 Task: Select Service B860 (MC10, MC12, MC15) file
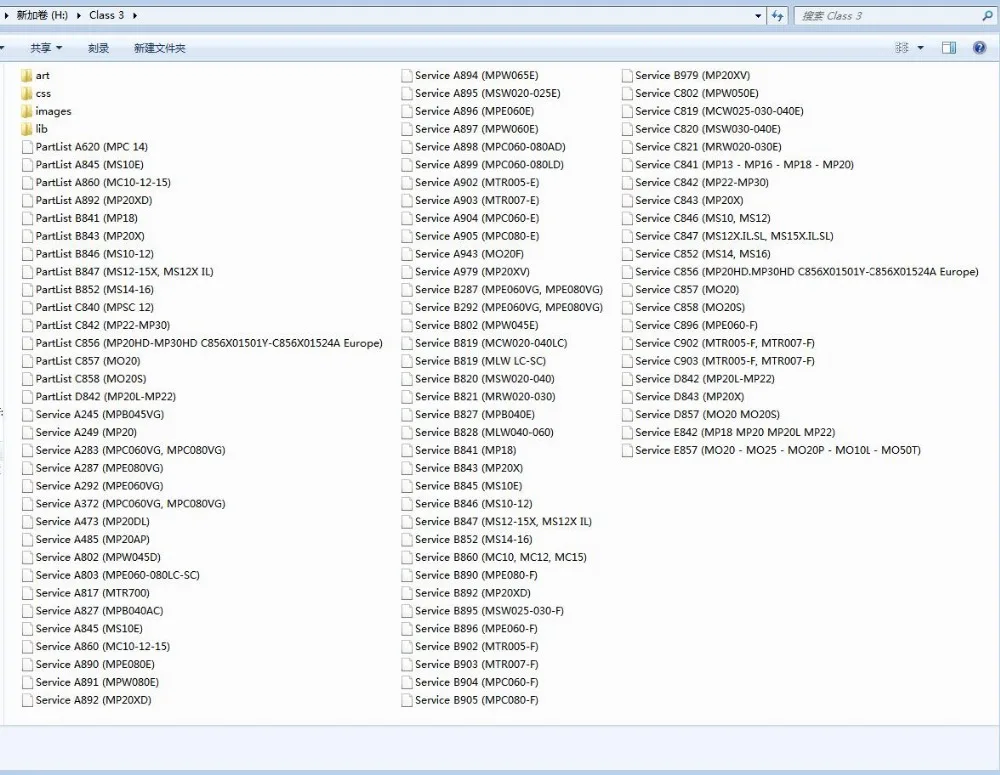coord(501,557)
